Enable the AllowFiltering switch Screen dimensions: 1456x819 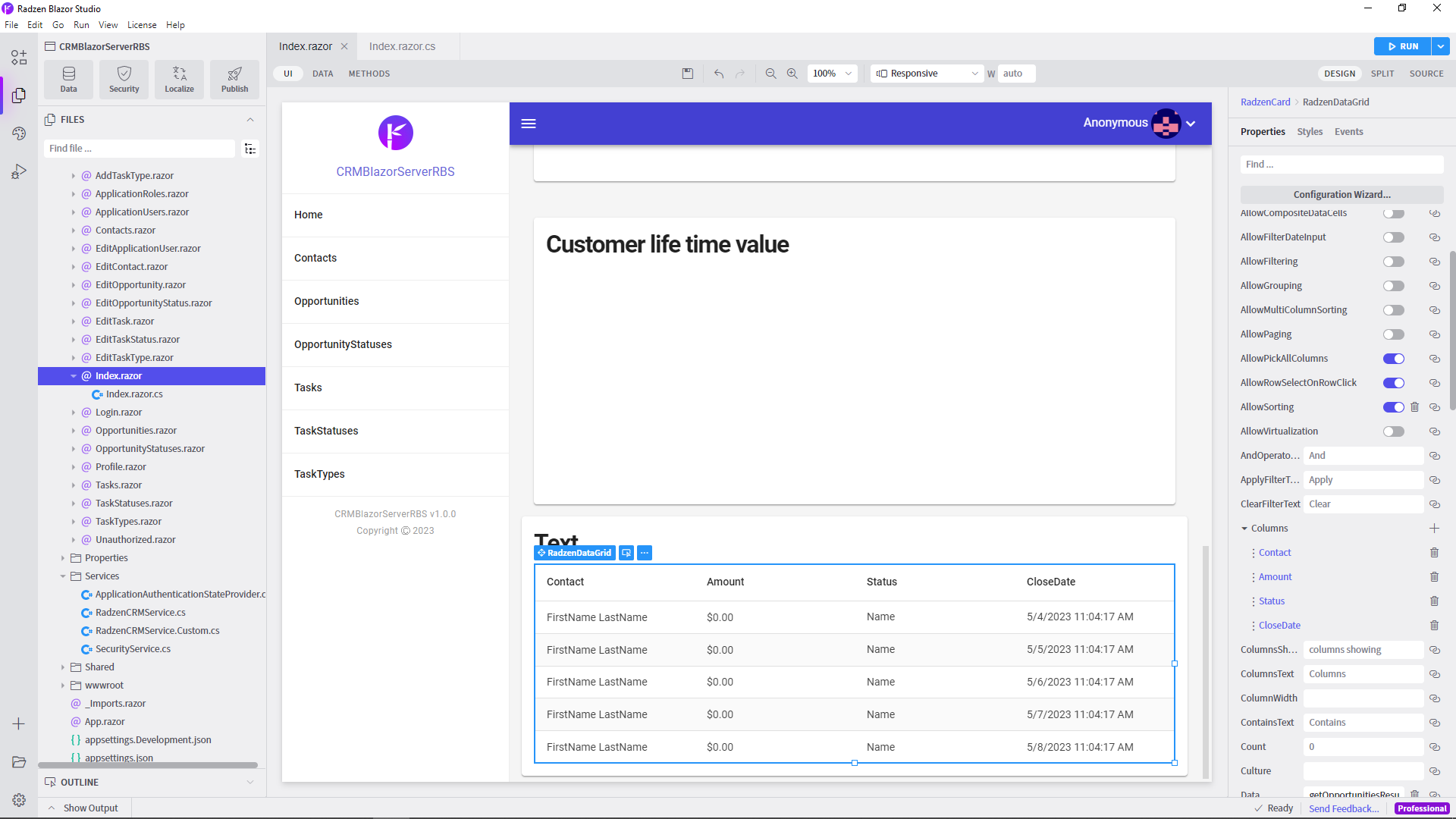pyautogui.click(x=1393, y=262)
